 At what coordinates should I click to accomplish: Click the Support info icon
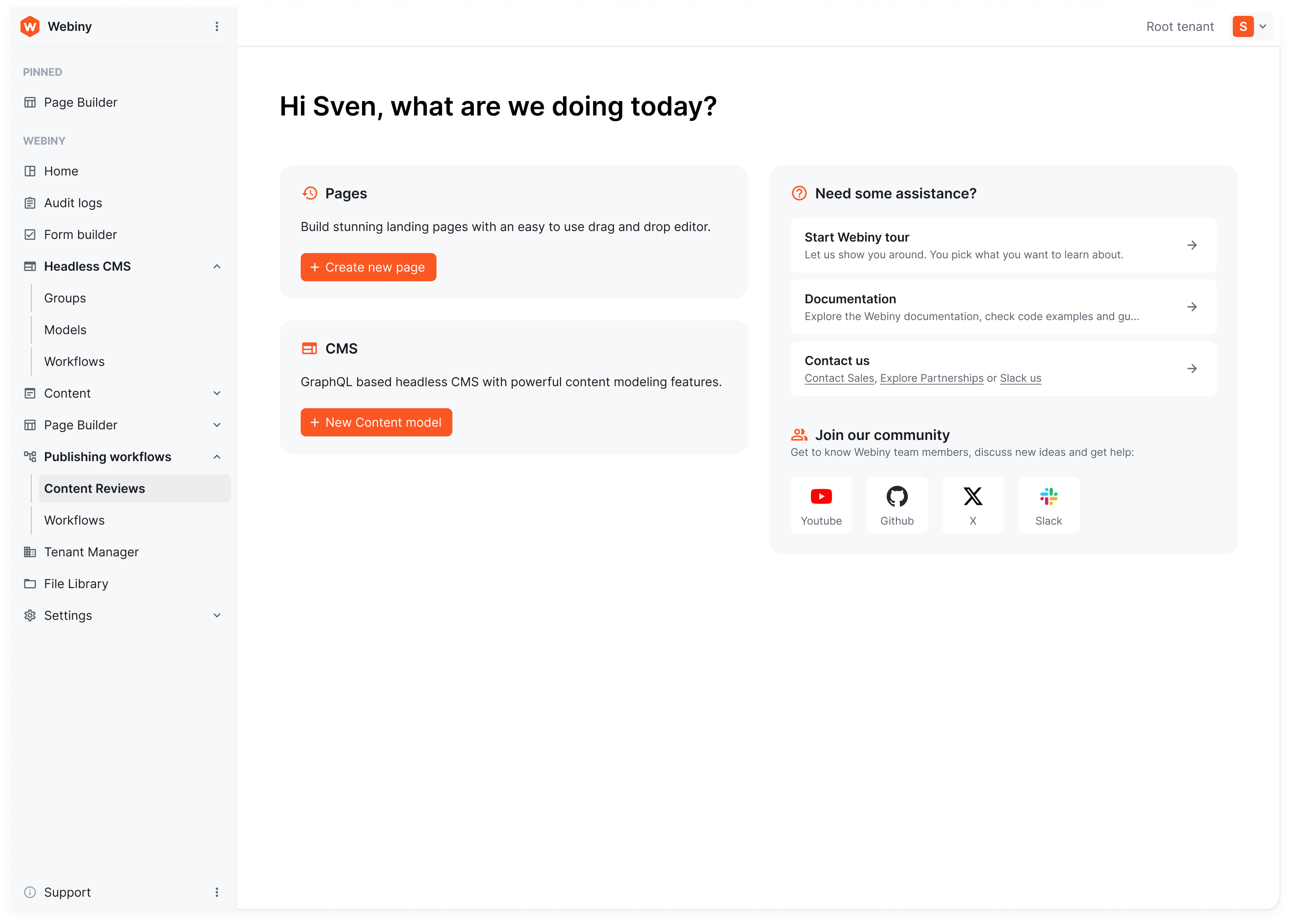pos(30,891)
